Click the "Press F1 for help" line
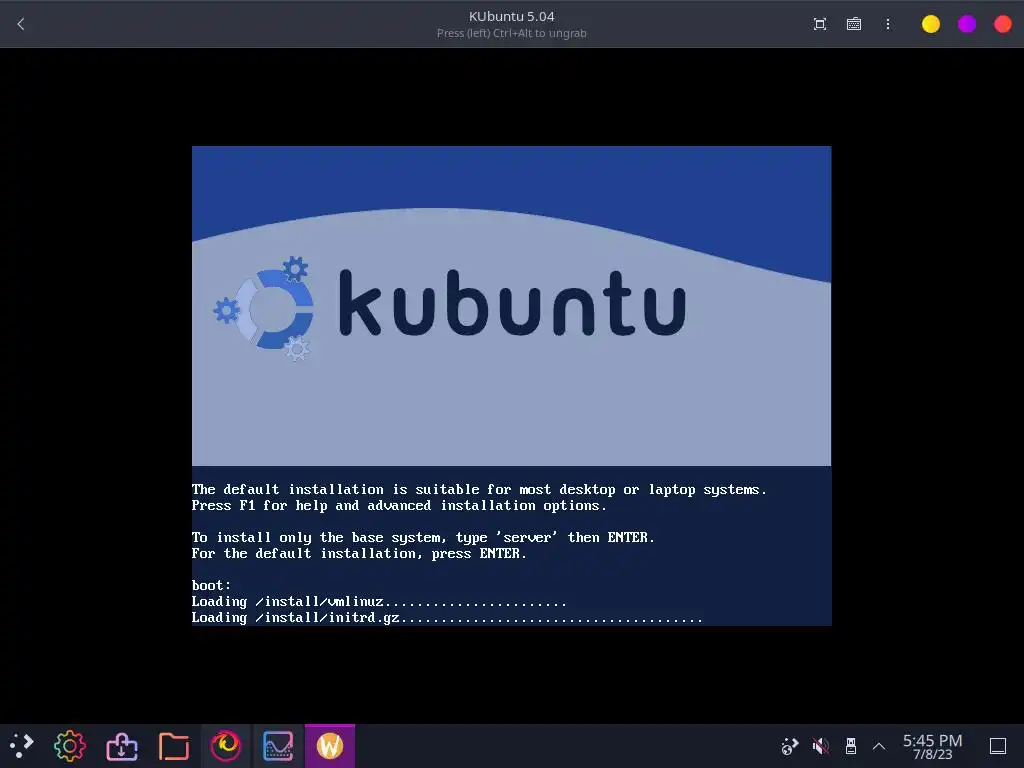Image resolution: width=1024 pixels, height=768 pixels. [x=399, y=505]
